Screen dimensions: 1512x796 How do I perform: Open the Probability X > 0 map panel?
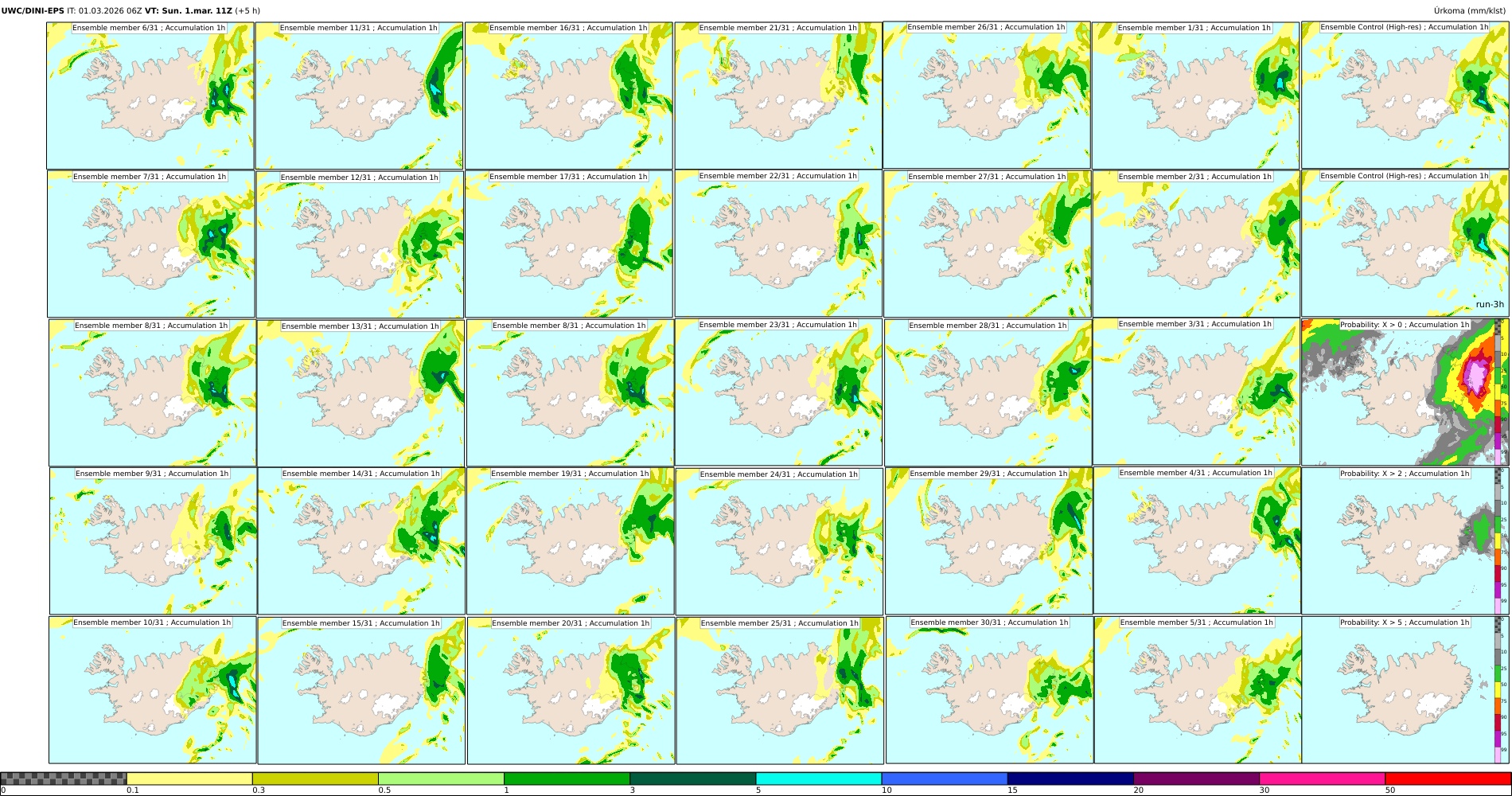coord(1405,392)
